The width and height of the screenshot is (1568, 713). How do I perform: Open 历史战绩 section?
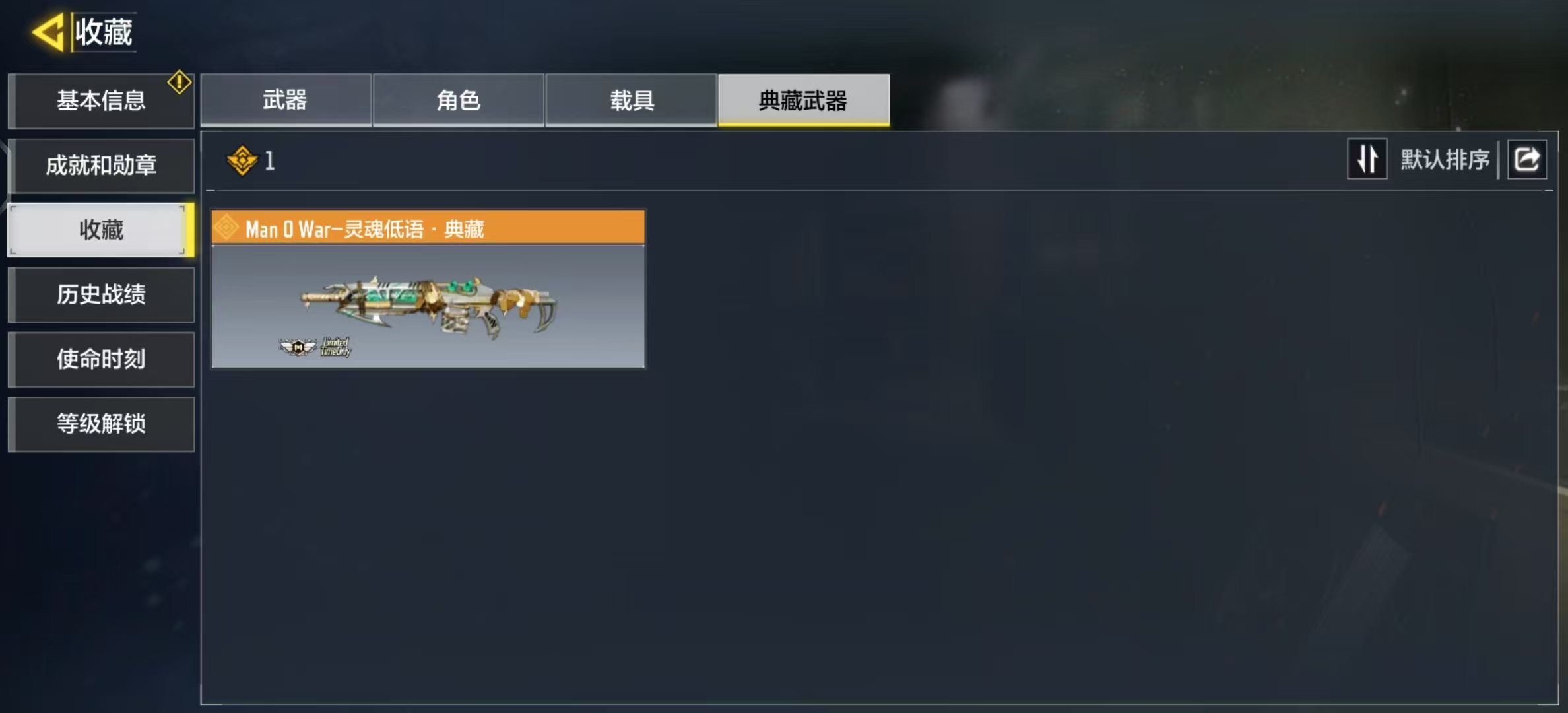coord(101,294)
